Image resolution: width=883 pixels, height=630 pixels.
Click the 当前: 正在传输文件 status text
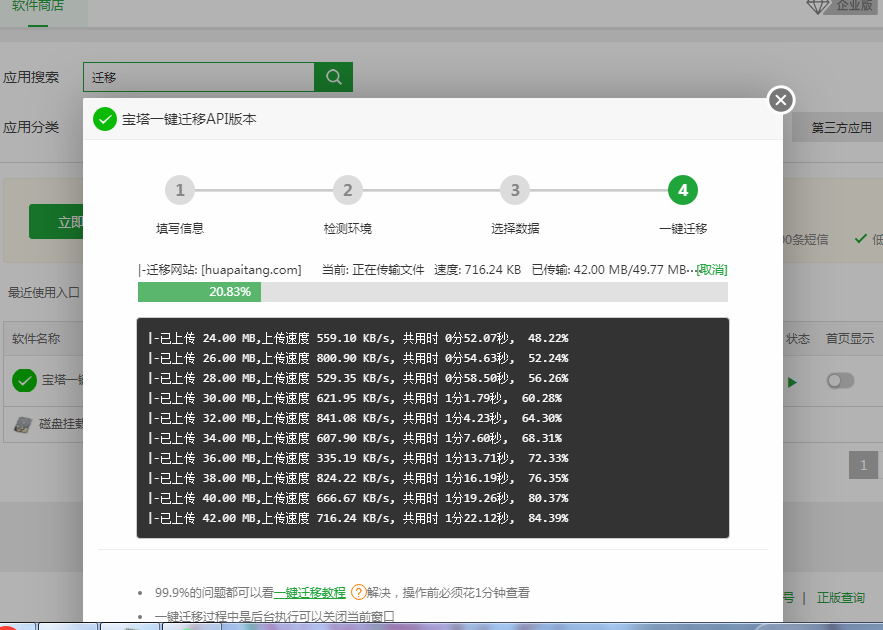(373, 270)
